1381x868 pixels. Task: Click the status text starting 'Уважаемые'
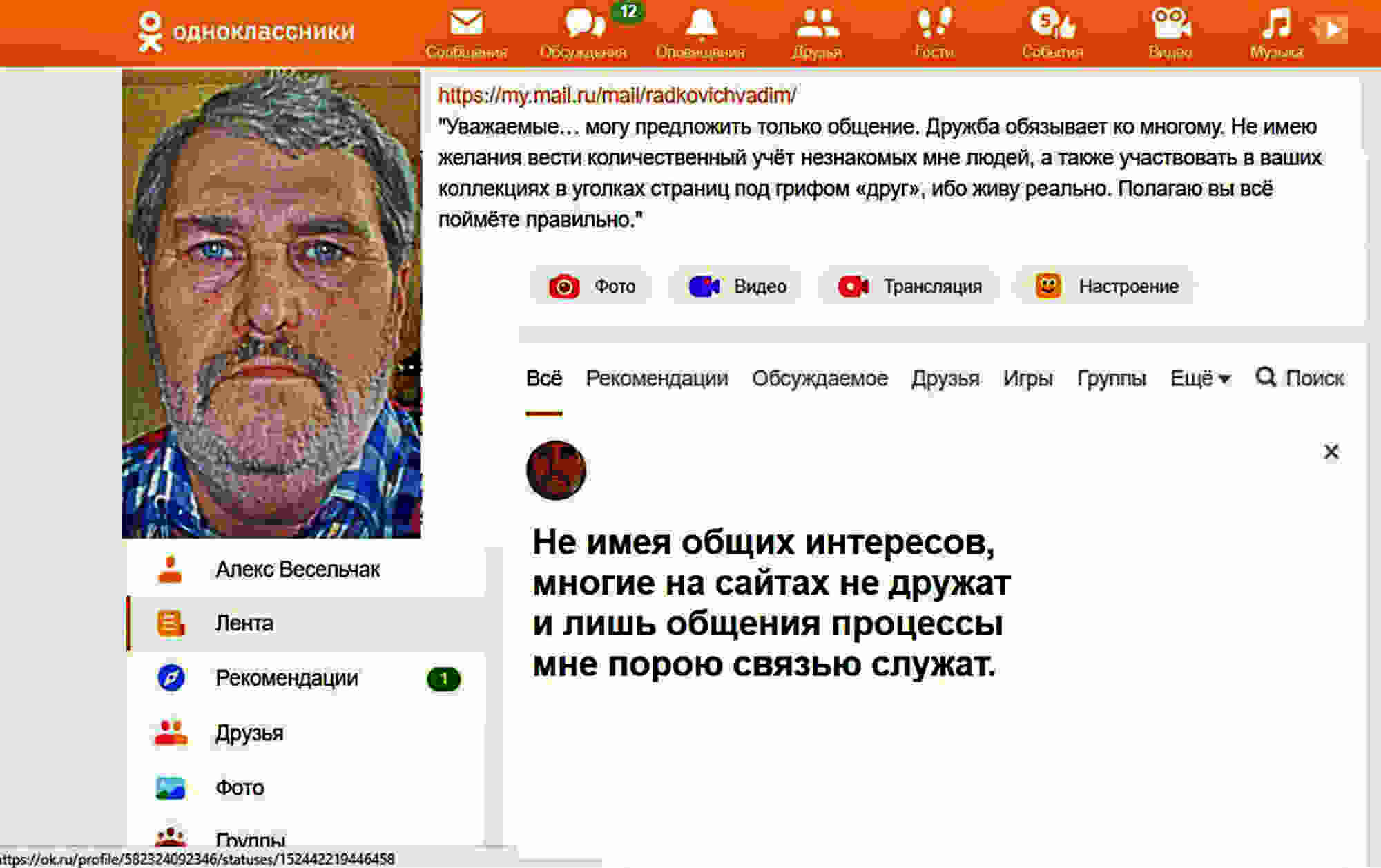coord(880,173)
